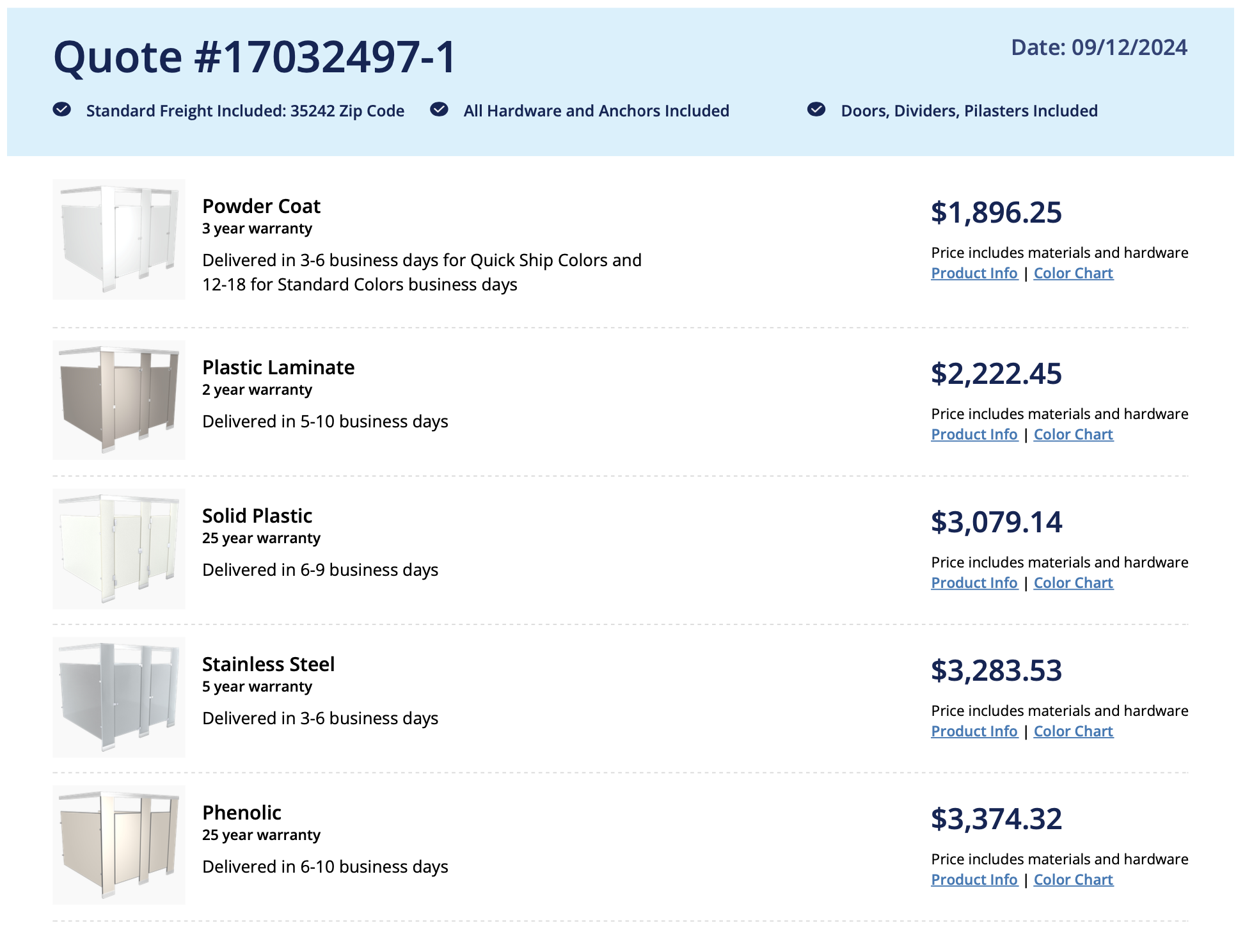Open the Powder Coat partition thumbnail
This screenshot has height=952, width=1245.
coord(119,239)
